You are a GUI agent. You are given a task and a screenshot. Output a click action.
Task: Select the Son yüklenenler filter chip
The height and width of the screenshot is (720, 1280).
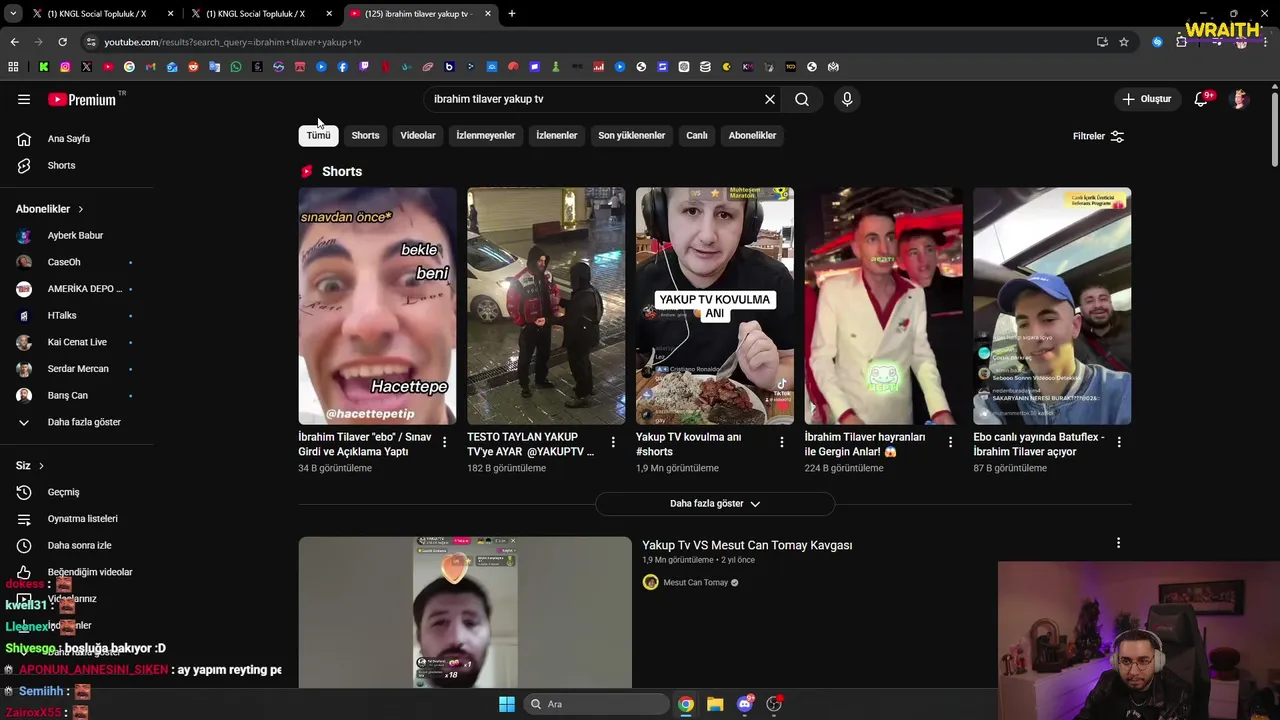(632, 135)
